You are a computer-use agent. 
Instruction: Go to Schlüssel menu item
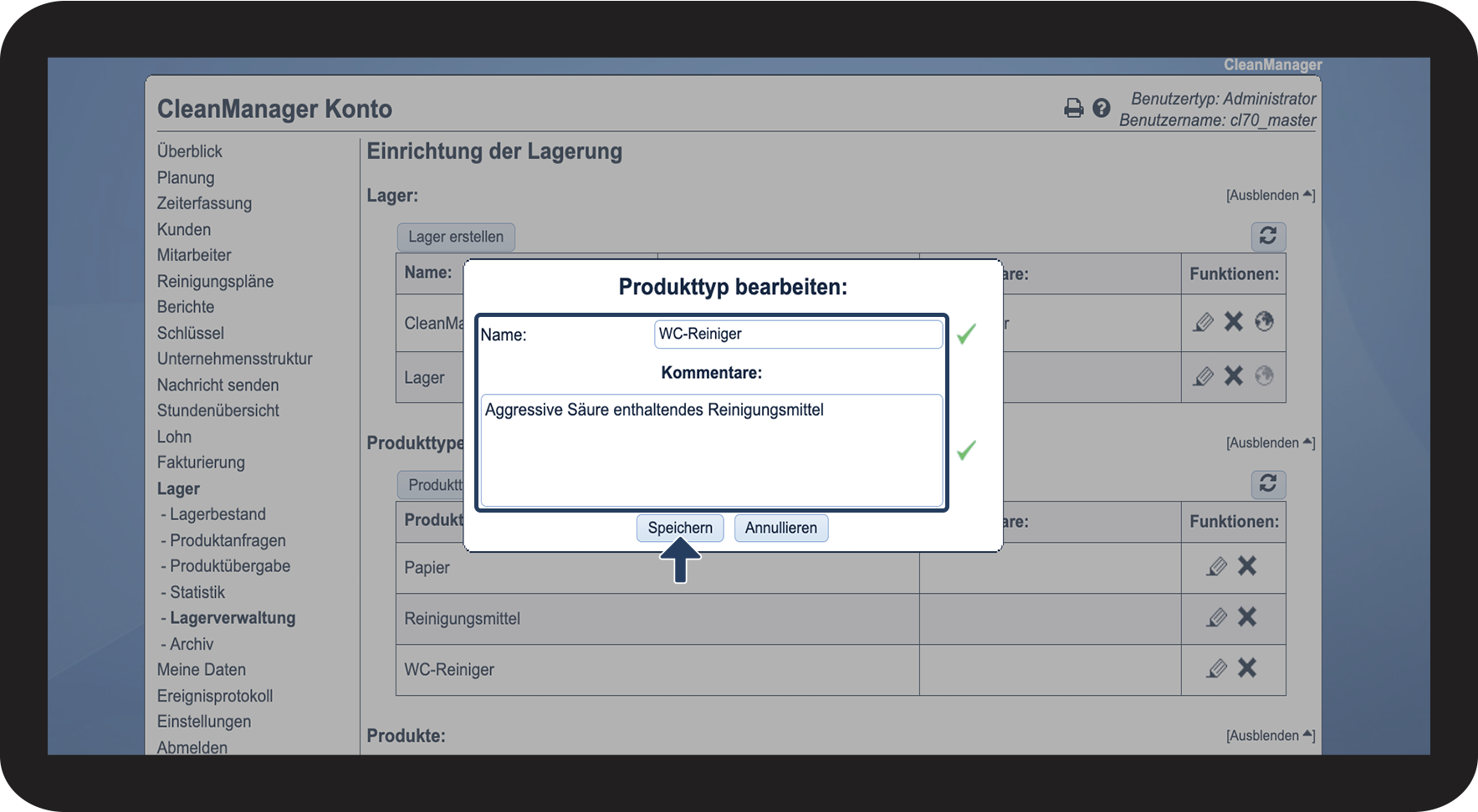(191, 333)
